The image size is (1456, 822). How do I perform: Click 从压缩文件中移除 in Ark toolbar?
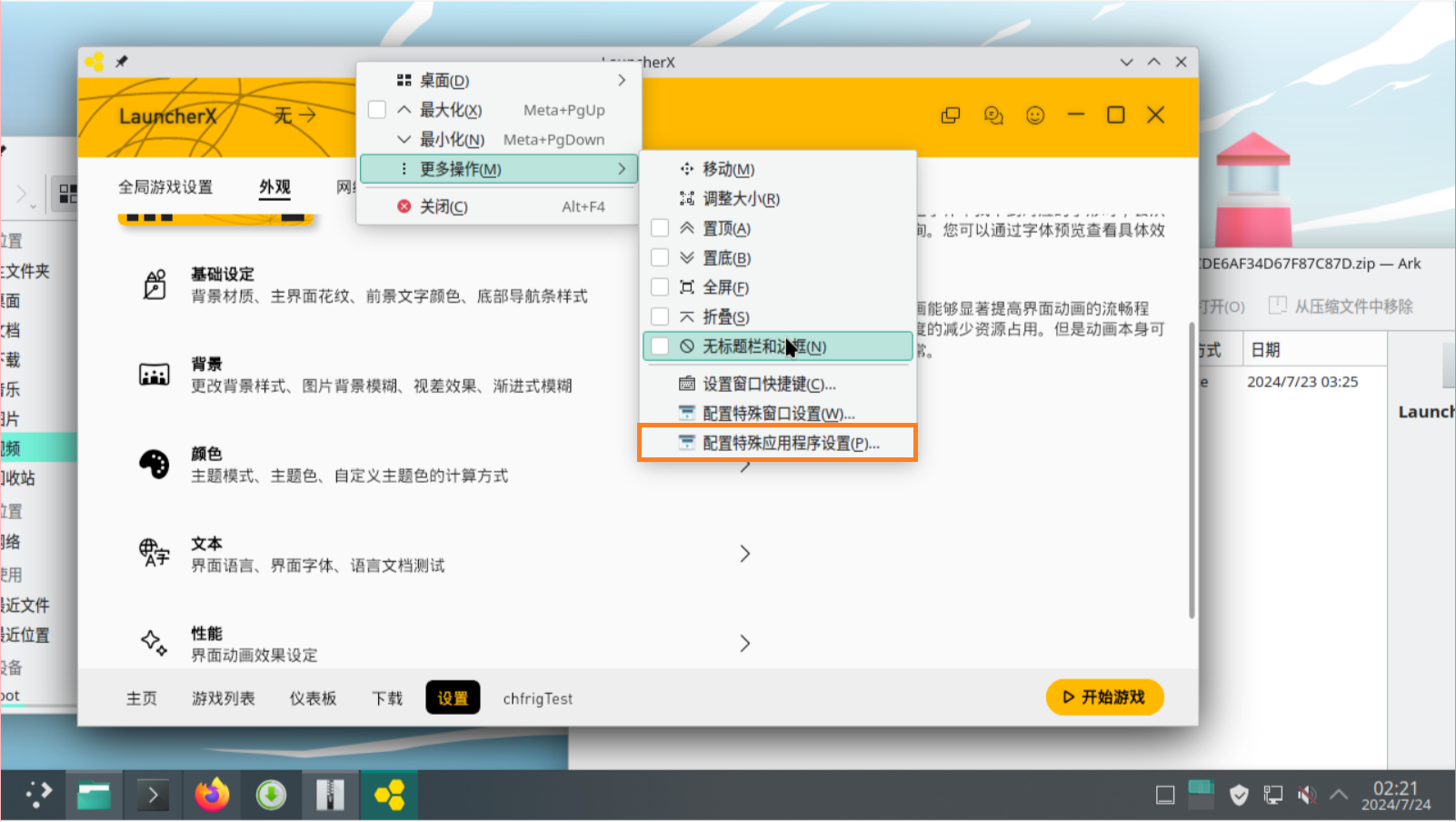pos(1341,306)
